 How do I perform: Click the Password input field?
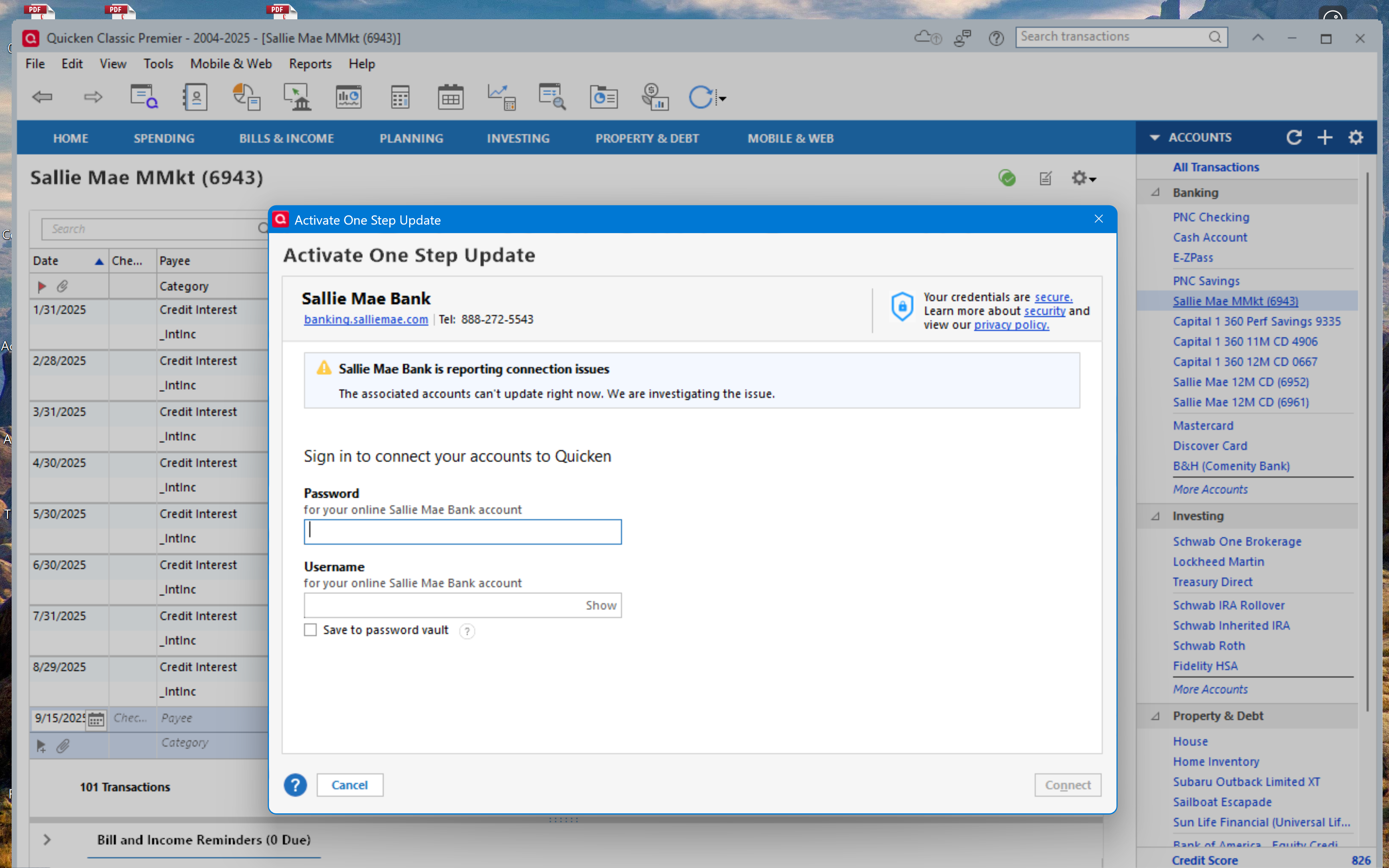tap(462, 532)
